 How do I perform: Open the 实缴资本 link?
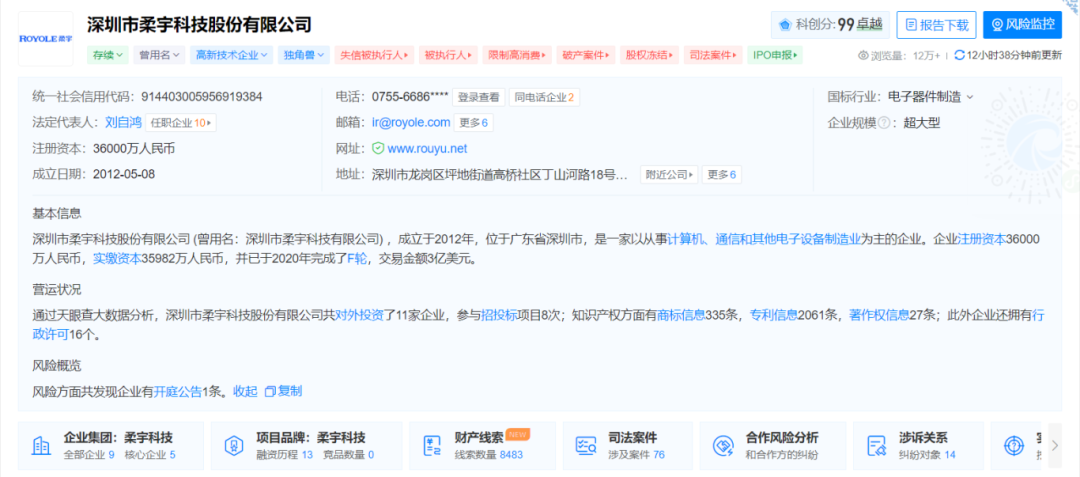click(116, 258)
